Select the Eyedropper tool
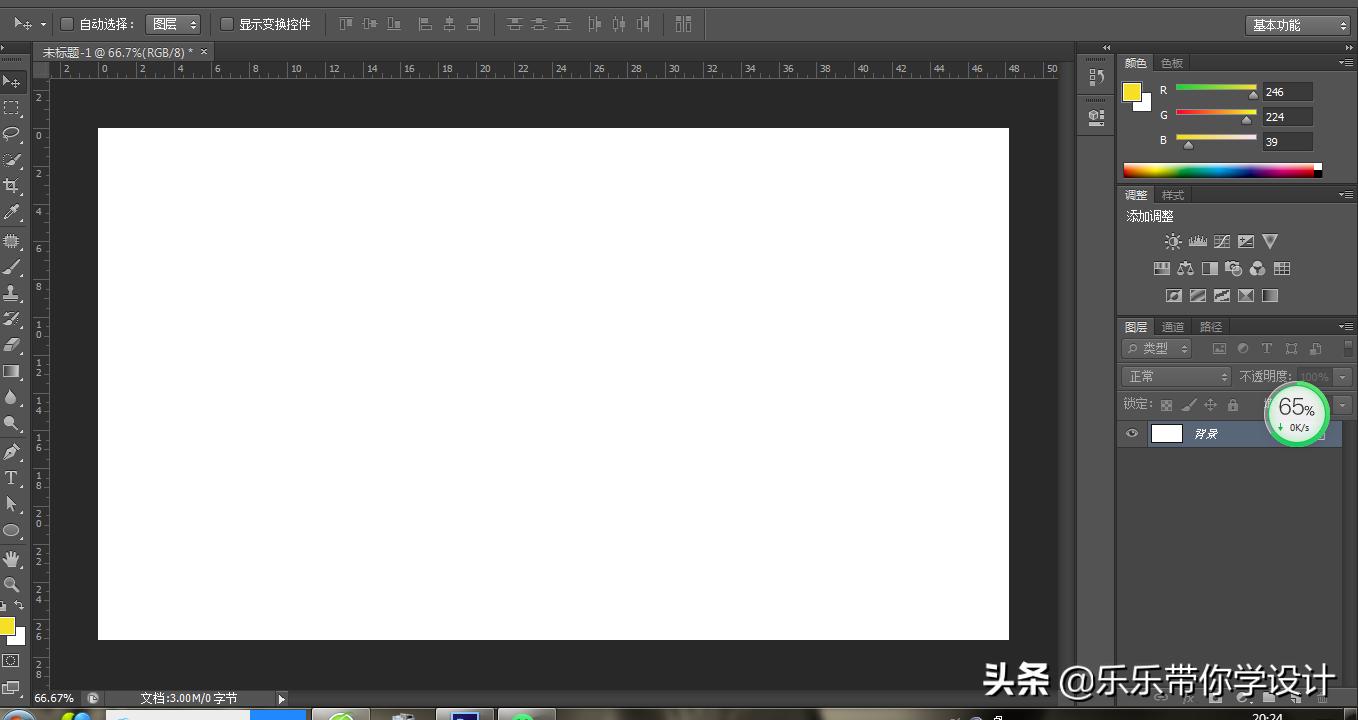 pos(12,212)
